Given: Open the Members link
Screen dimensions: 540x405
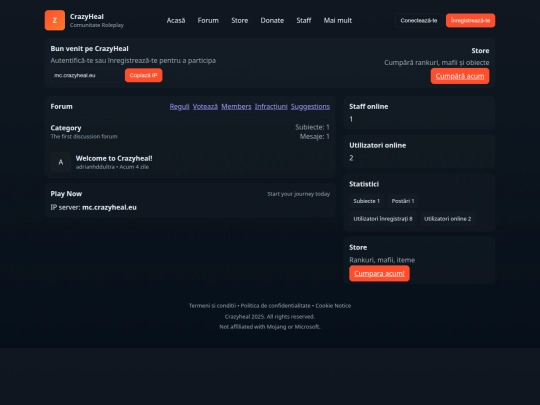Looking at the screenshot, I should [x=236, y=106].
